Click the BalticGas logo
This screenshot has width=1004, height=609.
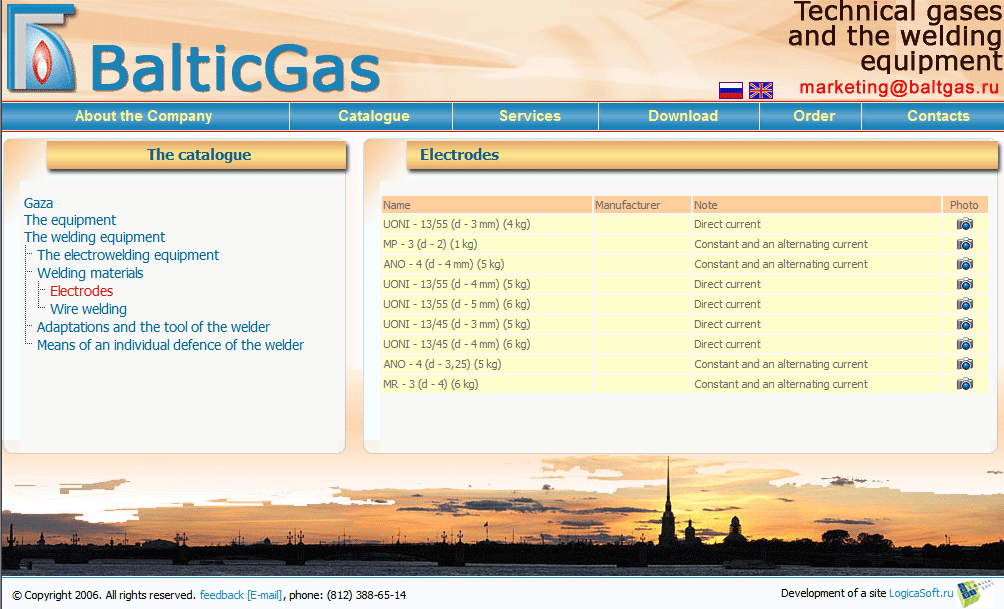(x=193, y=49)
